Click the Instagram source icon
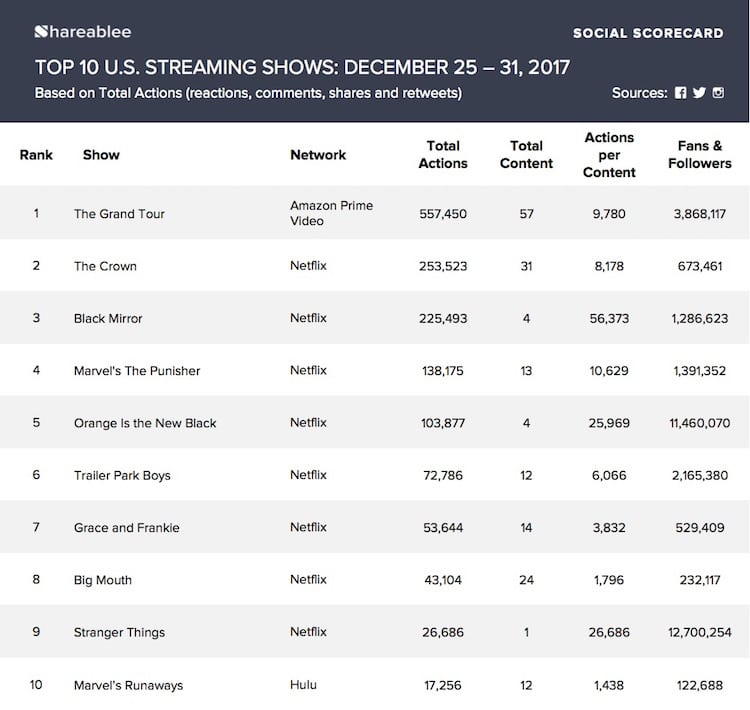The width and height of the screenshot is (750, 710). click(718, 93)
